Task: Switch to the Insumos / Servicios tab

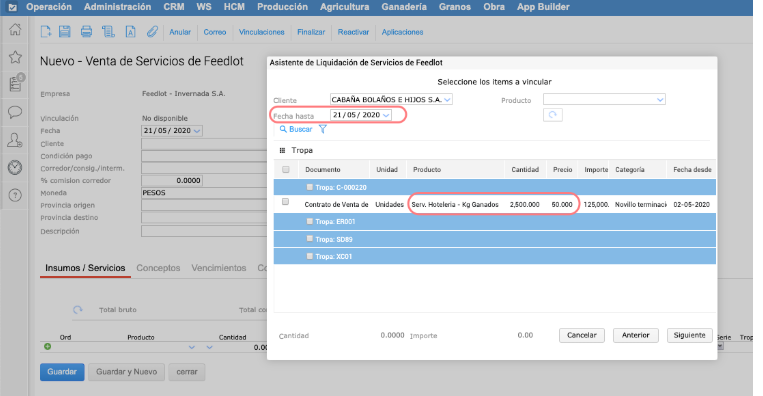Action: [85, 268]
